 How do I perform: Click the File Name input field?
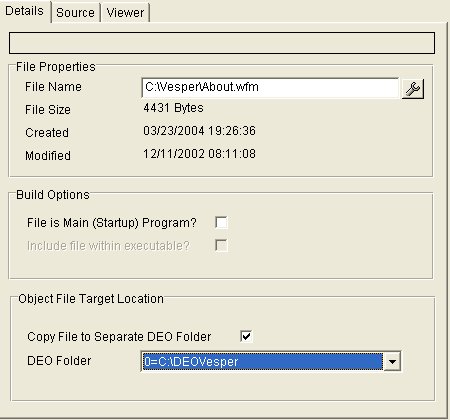[x=270, y=88]
